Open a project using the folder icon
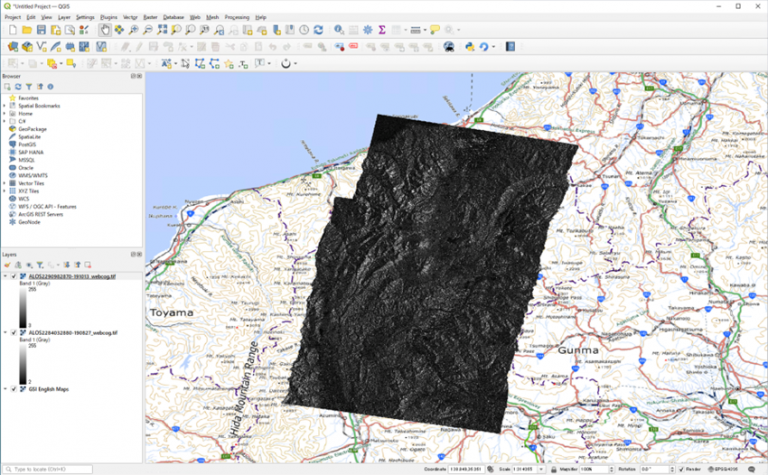The image size is (768, 475). (27, 30)
